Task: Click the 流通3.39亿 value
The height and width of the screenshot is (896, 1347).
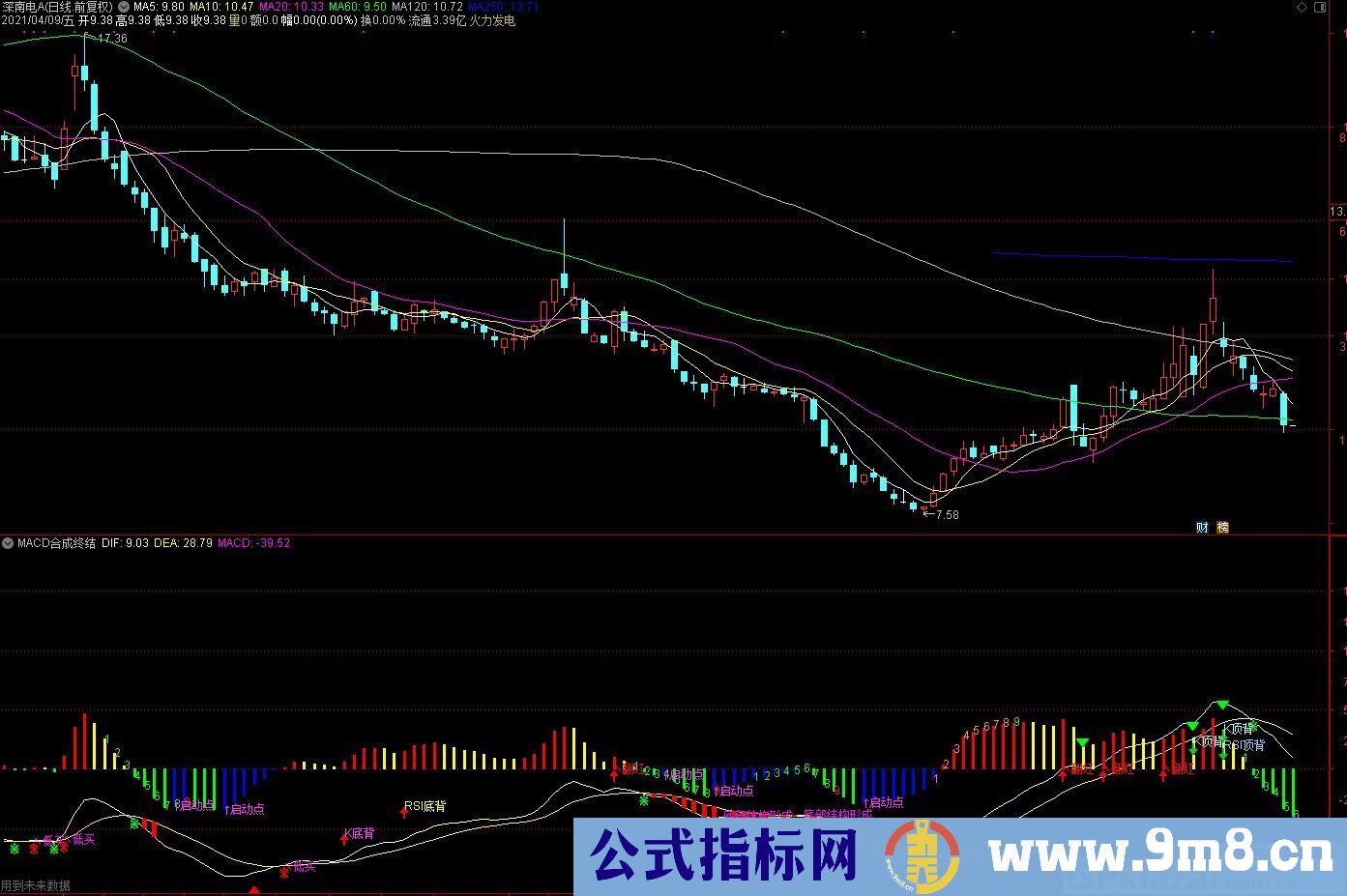Action: click(437, 20)
